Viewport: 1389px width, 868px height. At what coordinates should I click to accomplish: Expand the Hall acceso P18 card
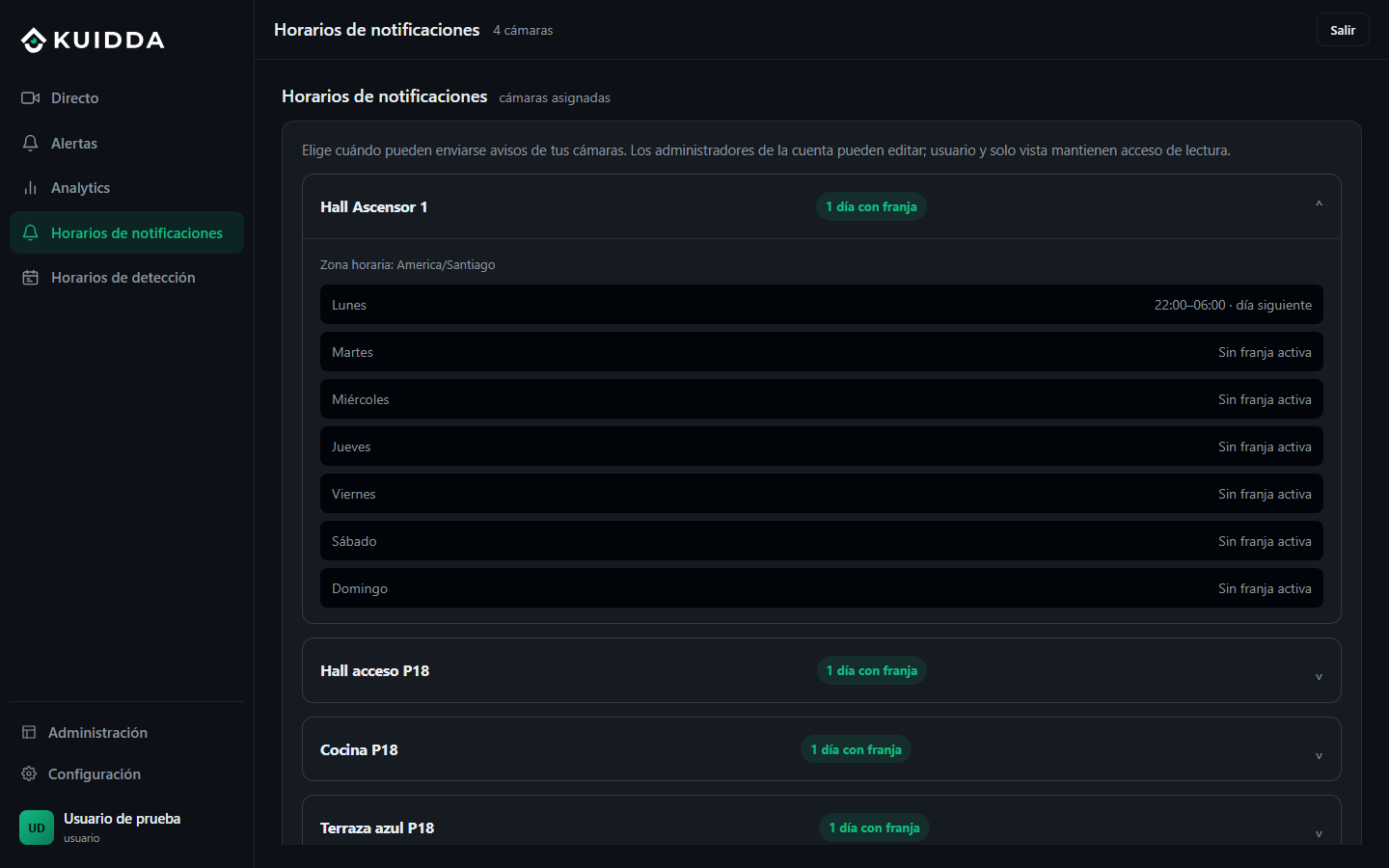pos(1319,675)
